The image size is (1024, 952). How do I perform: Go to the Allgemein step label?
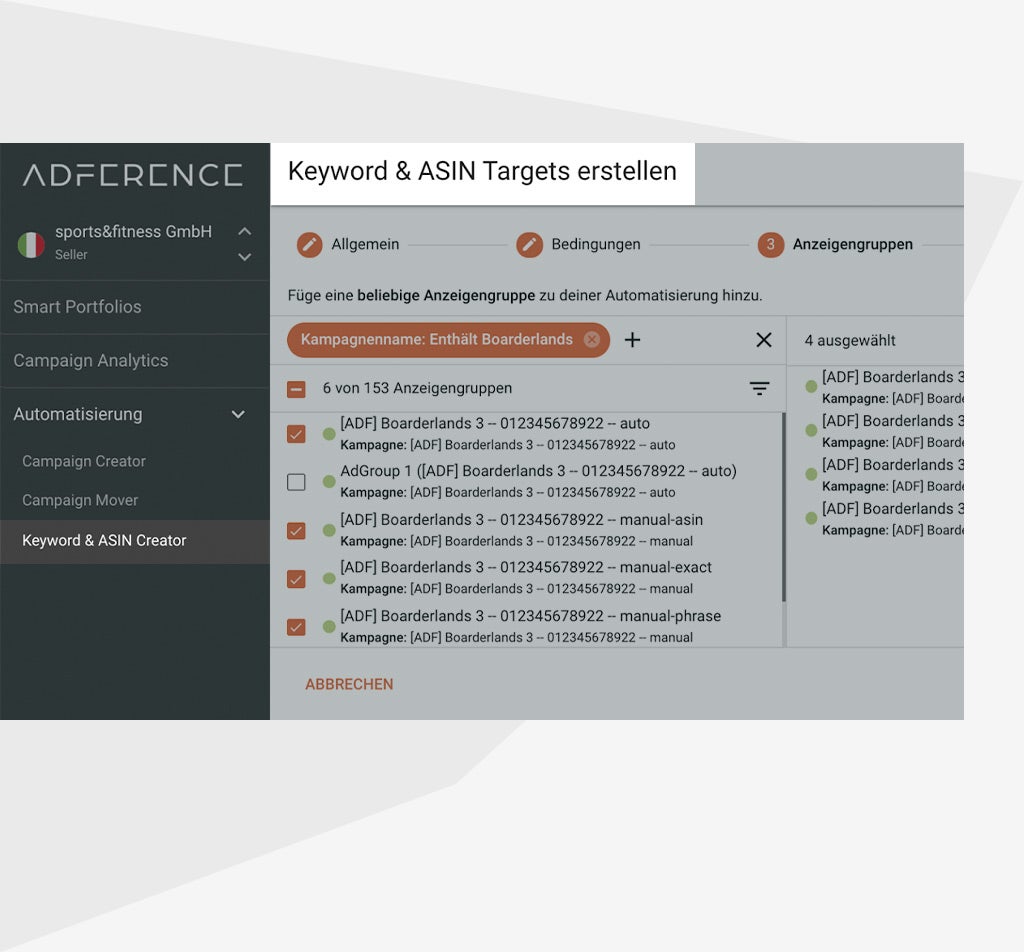tap(365, 244)
